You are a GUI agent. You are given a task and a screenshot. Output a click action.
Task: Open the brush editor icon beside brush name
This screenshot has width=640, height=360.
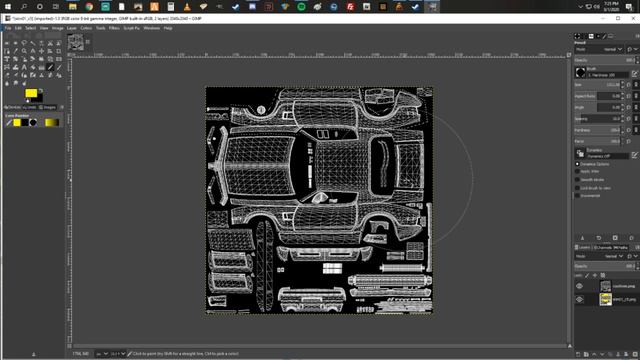tap(635, 74)
